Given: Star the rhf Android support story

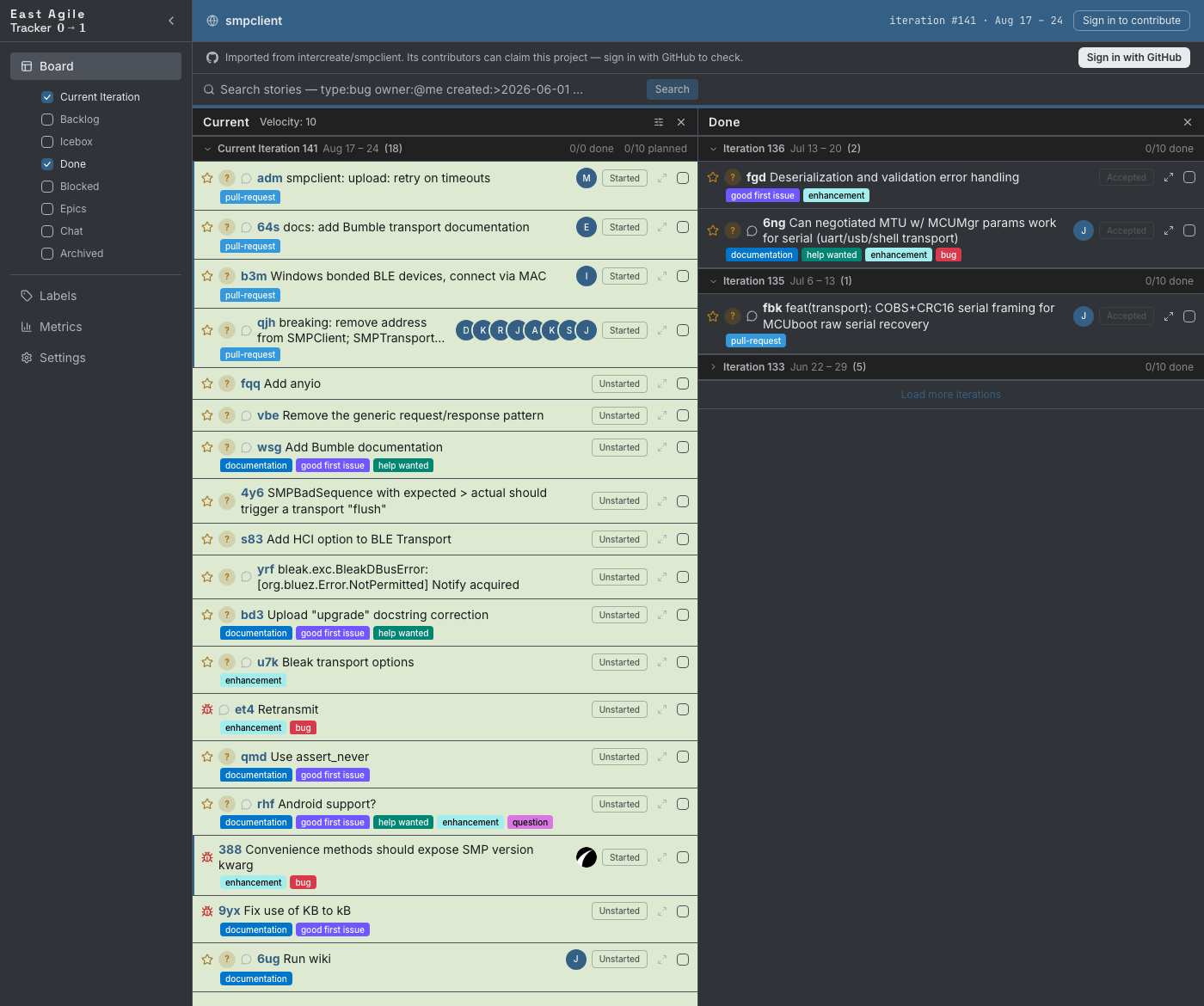Looking at the screenshot, I should pos(207,804).
